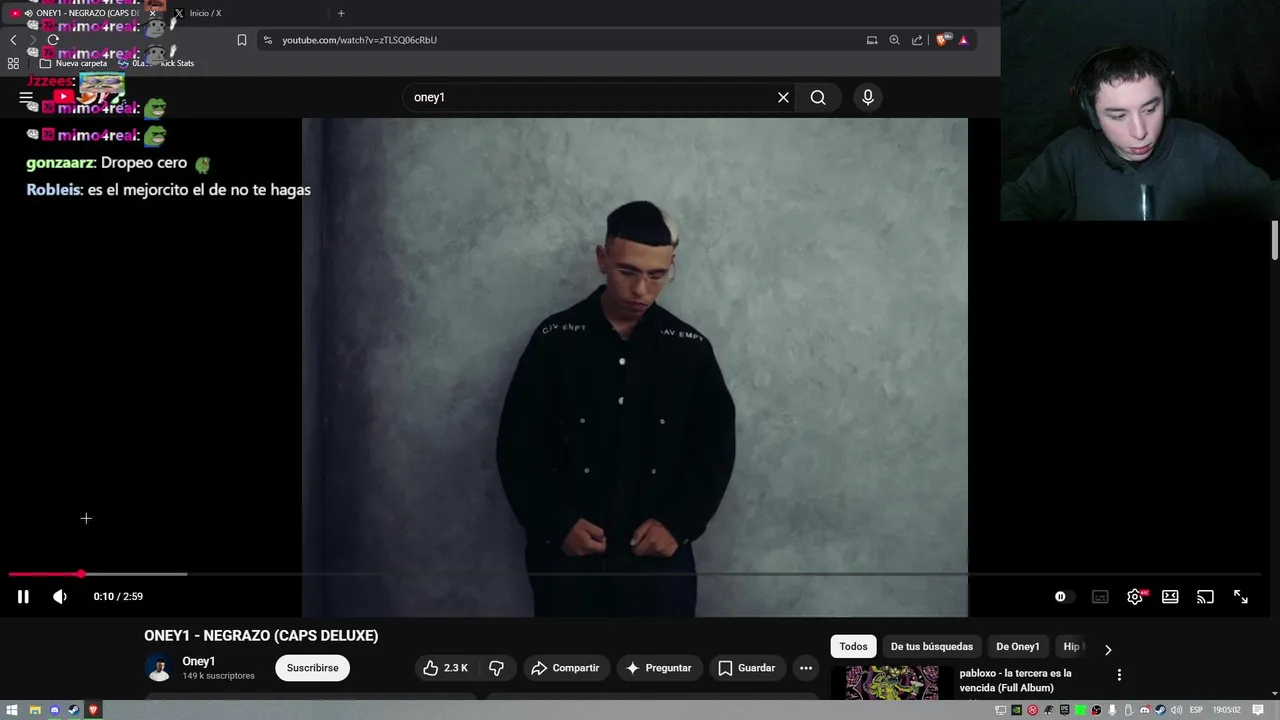Image resolution: width=1280 pixels, height=720 pixels.
Task: Open the Nueva carpeta bookmark folder
Action: click(73, 63)
